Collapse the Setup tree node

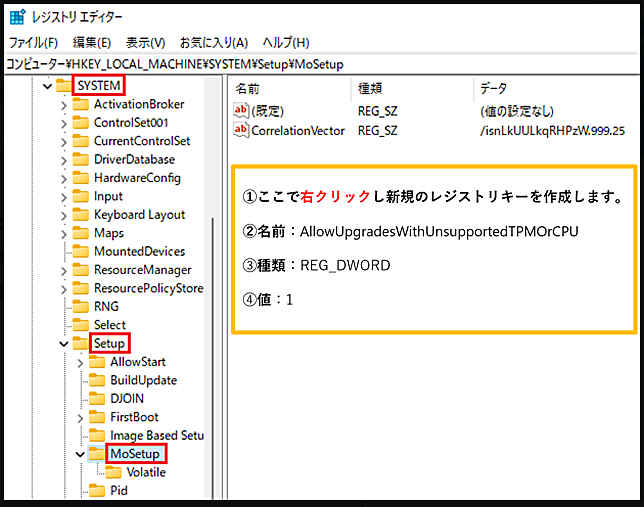(64, 344)
